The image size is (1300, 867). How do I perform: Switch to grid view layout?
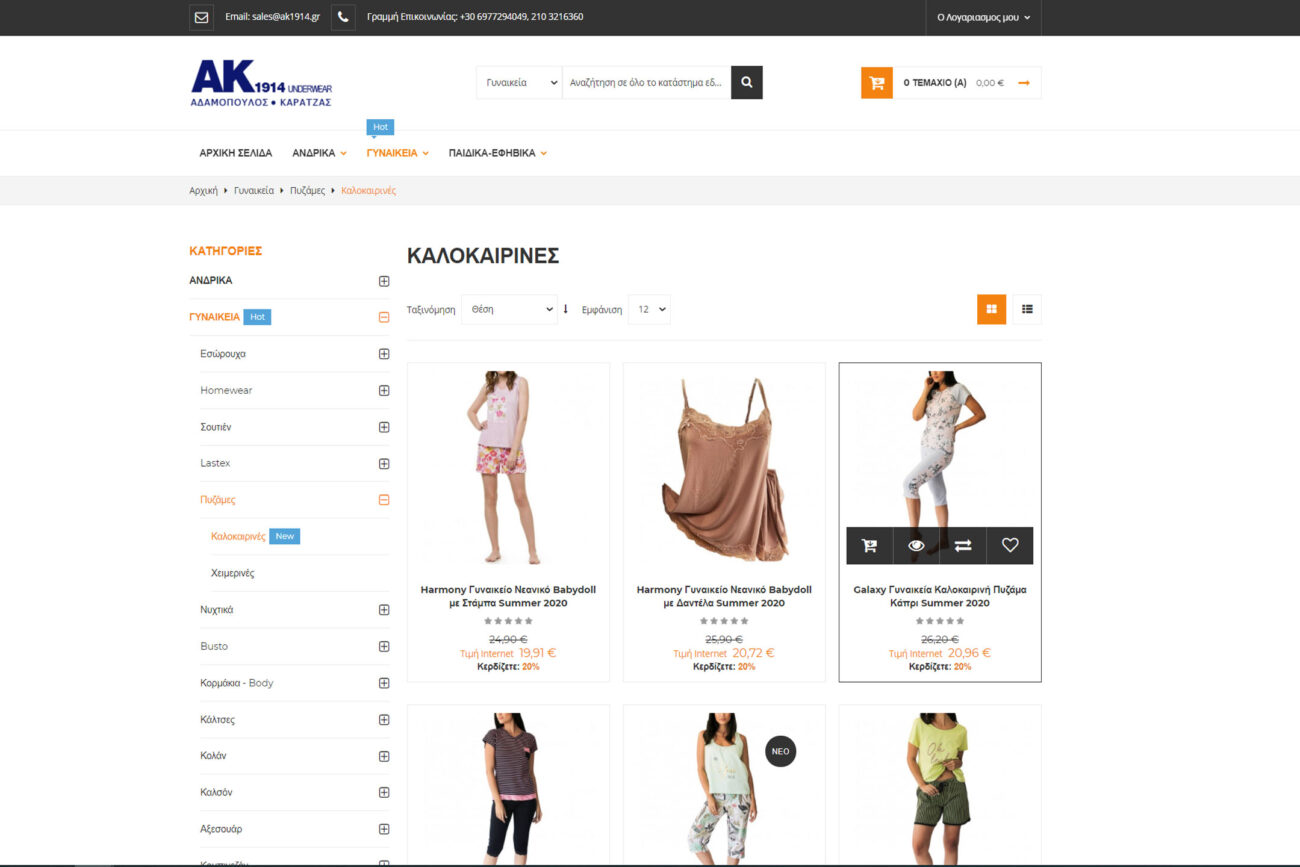click(x=991, y=309)
